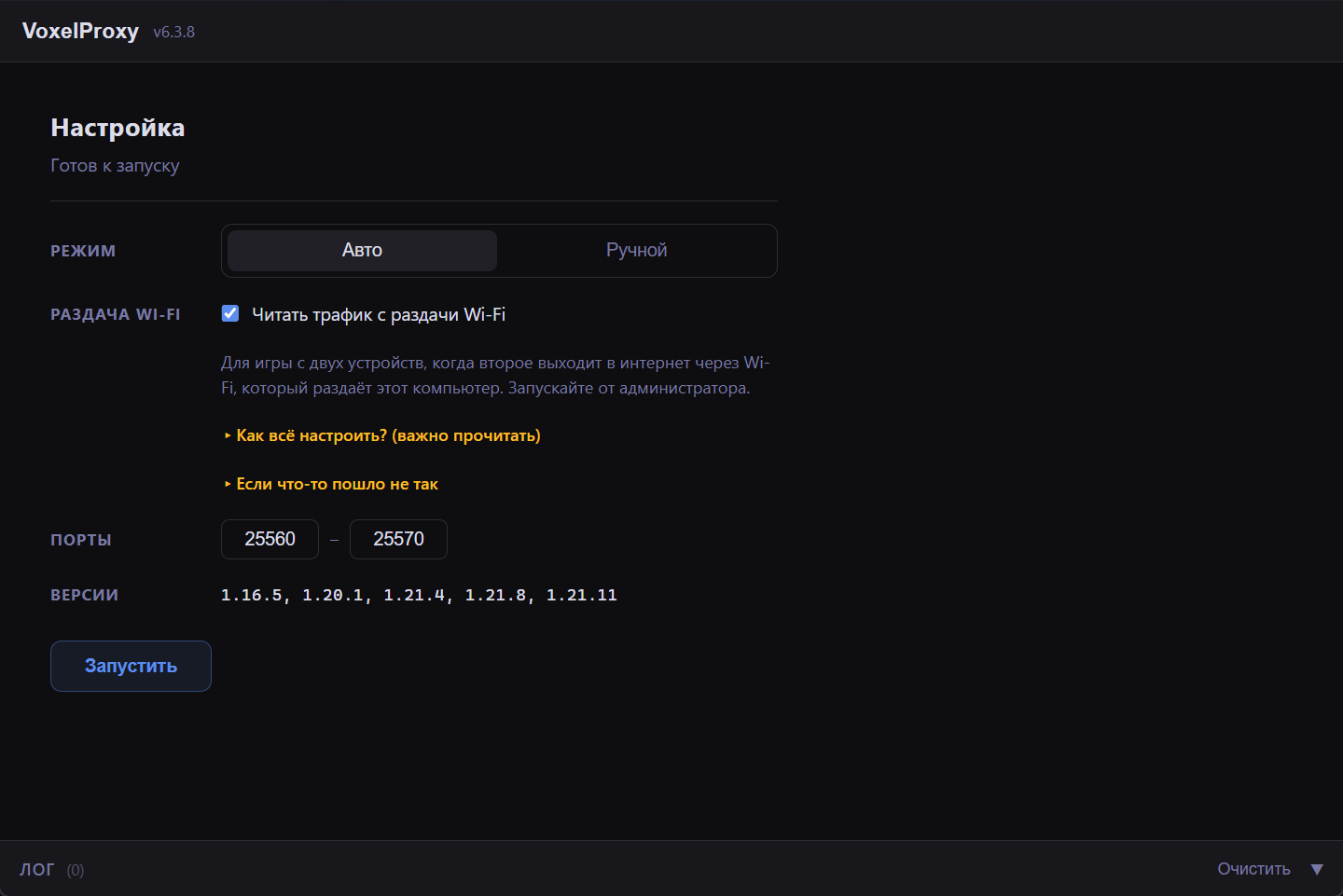Click the ЛОГ panel title
The width and height of the screenshot is (1343, 896).
click(37, 870)
